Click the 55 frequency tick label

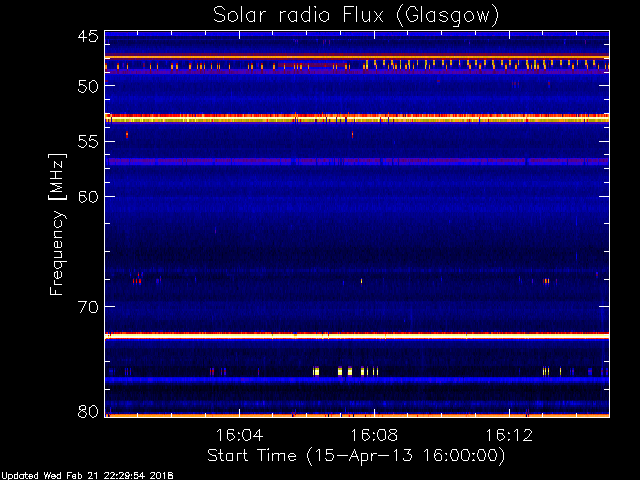click(88, 142)
